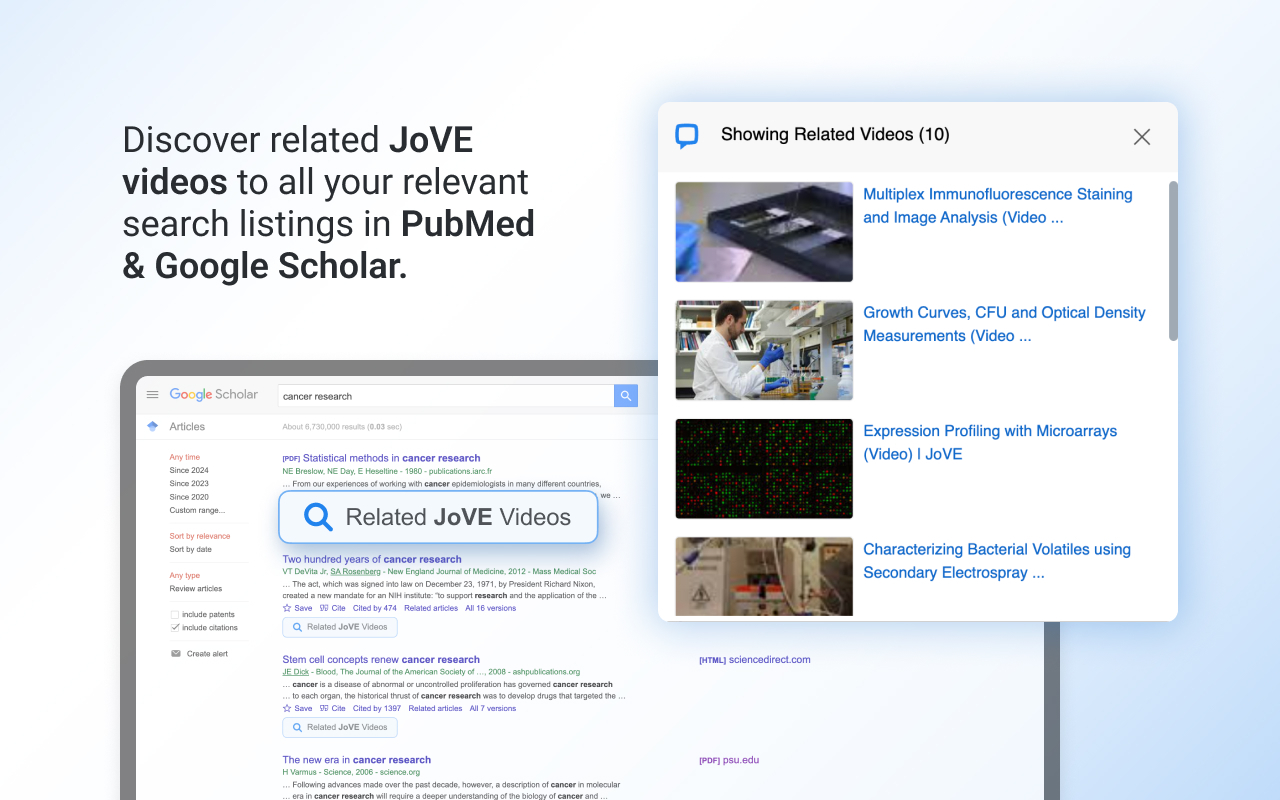Filter results to Since 2023

click(x=189, y=483)
